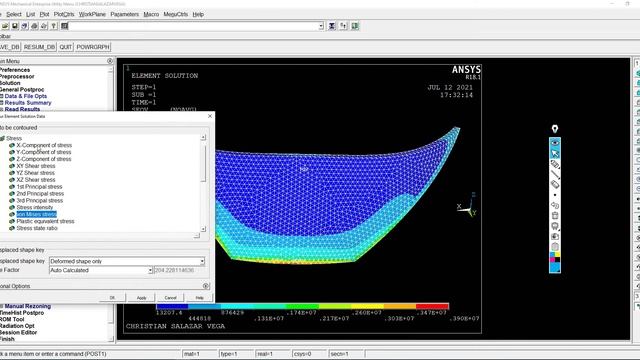This screenshot has width=640, height=360.
Task: Toggle the eye icon in floating toolbar
Action: (x=555, y=143)
